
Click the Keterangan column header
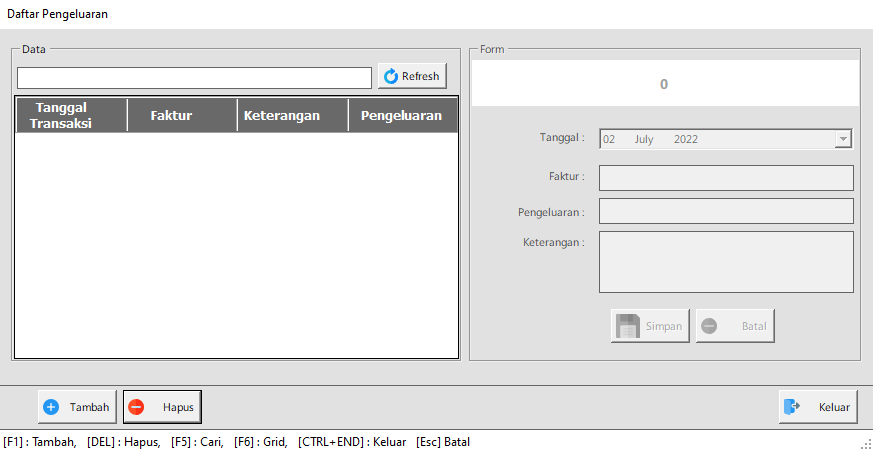(x=293, y=115)
